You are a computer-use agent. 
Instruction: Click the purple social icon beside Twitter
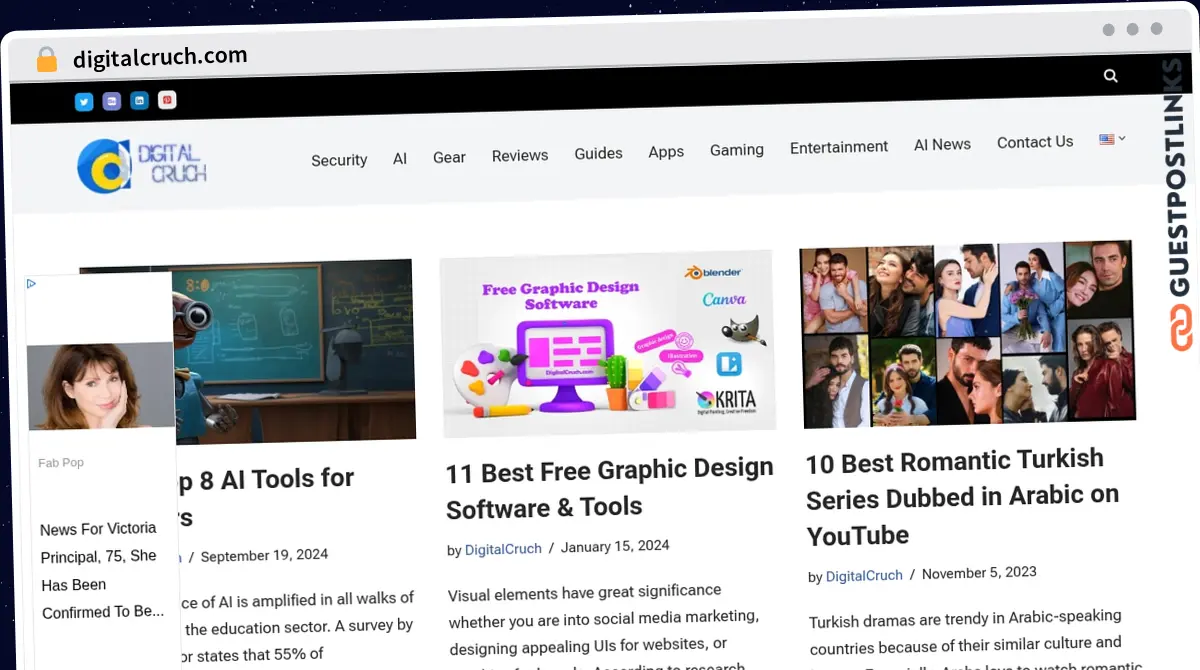[112, 101]
